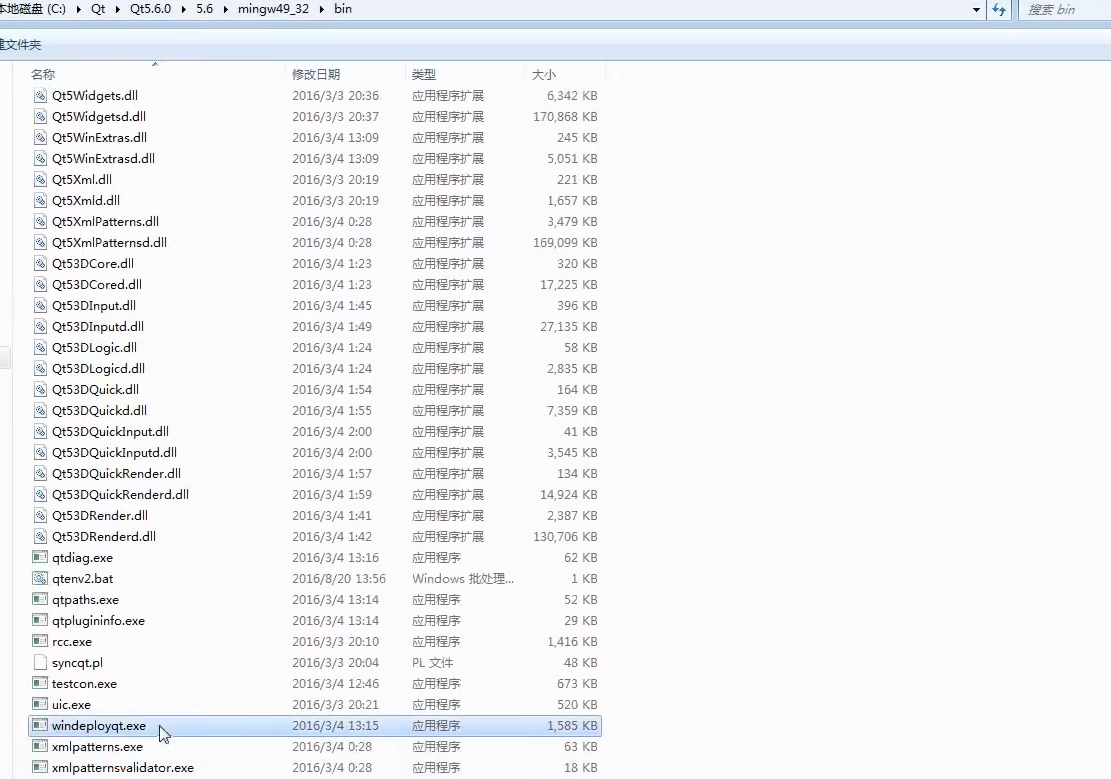The width and height of the screenshot is (1111, 779).
Task: Select the Qt53DQuickRenderd.dll file name
Action: click(120, 495)
